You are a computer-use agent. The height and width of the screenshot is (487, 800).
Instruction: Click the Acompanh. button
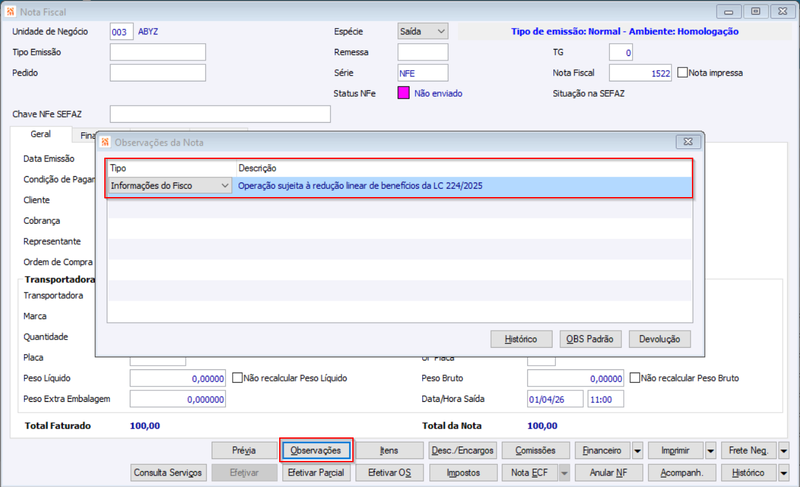click(x=682, y=473)
